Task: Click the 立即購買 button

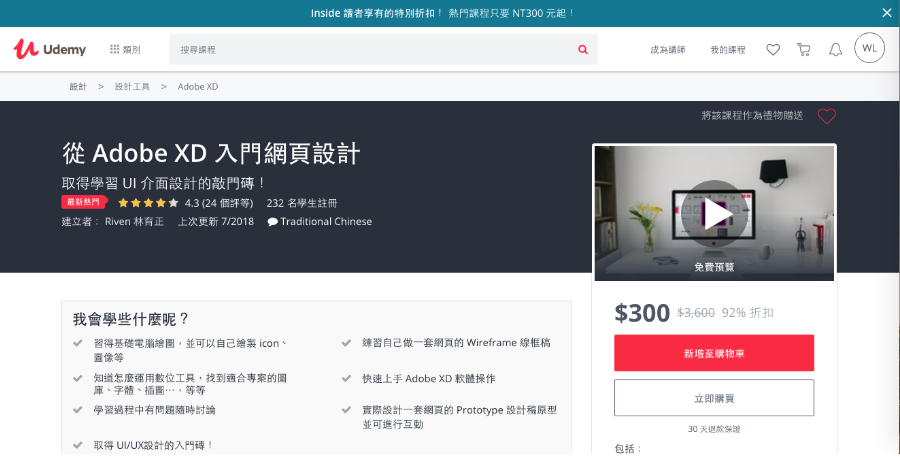Action: pos(714,398)
